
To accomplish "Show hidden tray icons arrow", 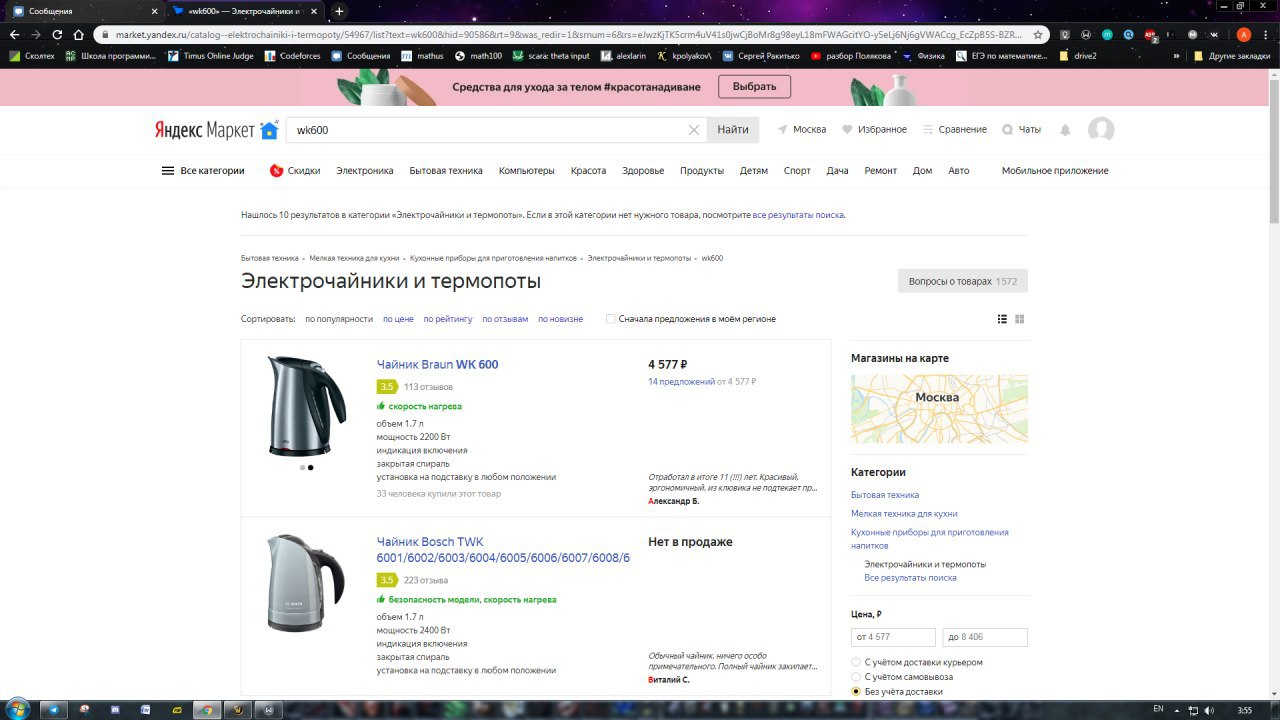I will (x=1178, y=709).
